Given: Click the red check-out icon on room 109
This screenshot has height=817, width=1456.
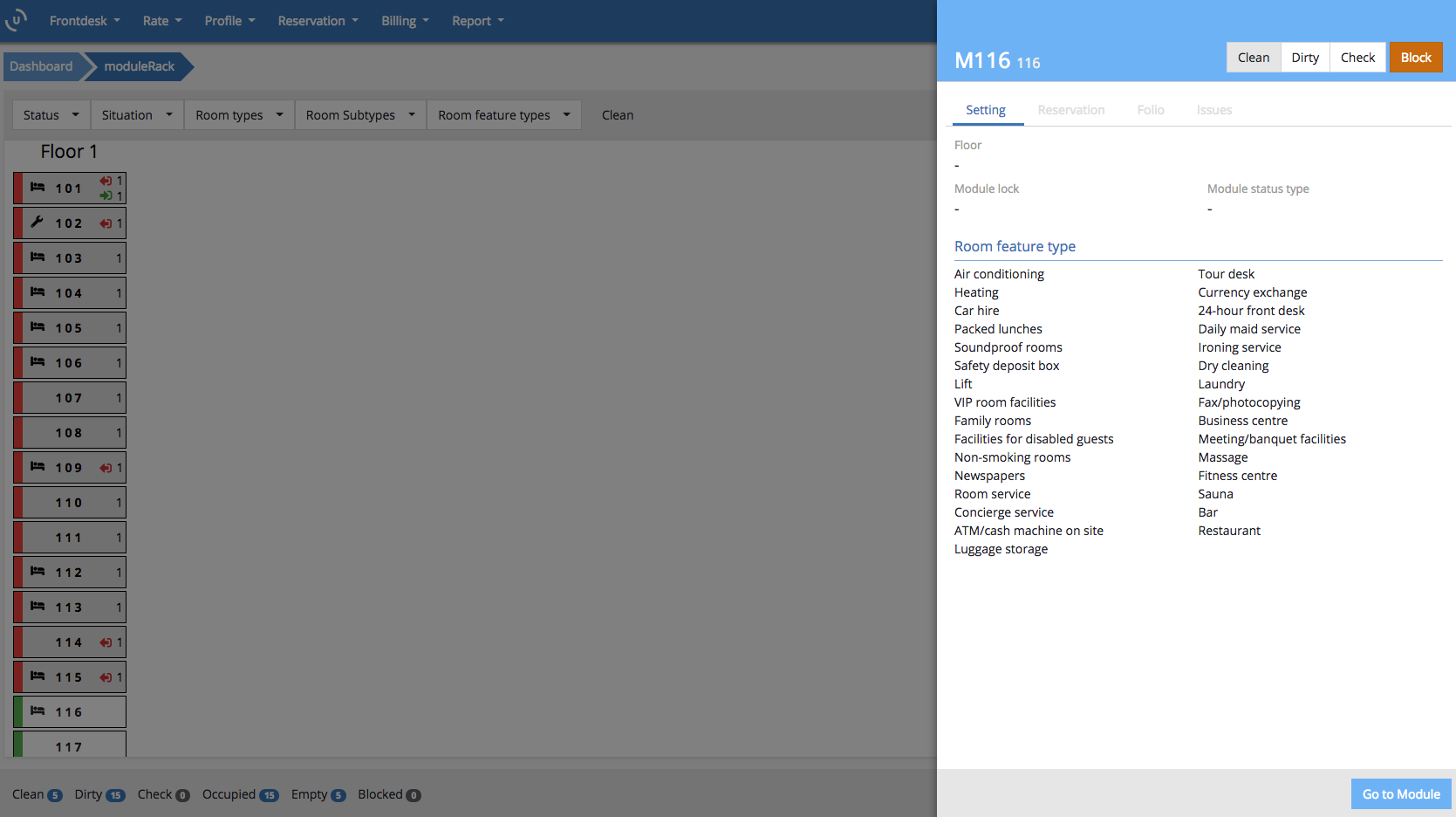Looking at the screenshot, I should pos(106,468).
